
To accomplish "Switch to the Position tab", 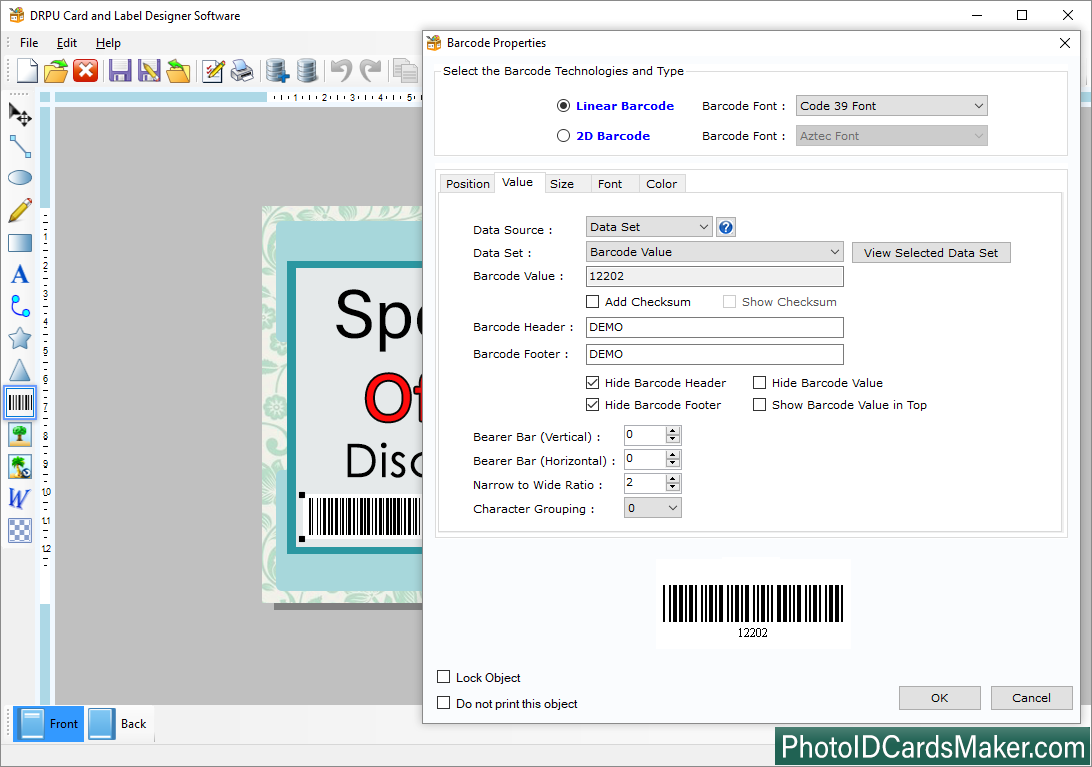I will (468, 184).
